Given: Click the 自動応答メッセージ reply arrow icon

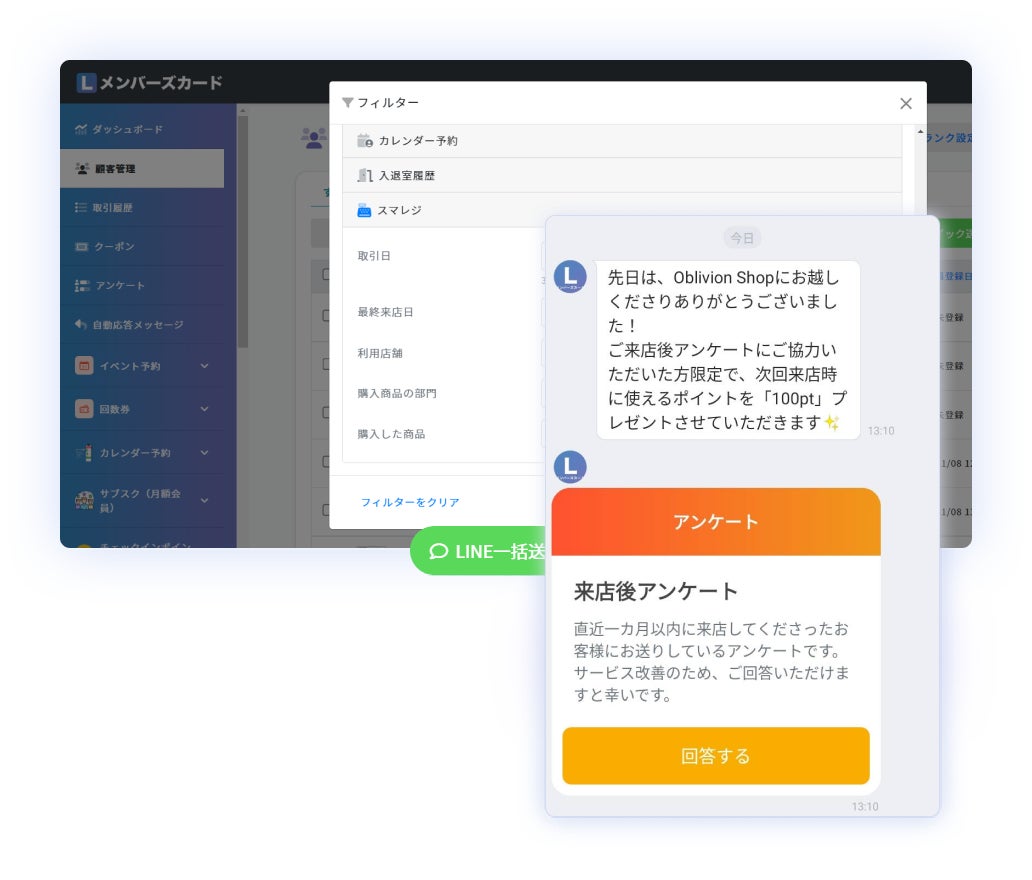Looking at the screenshot, I should [x=81, y=324].
